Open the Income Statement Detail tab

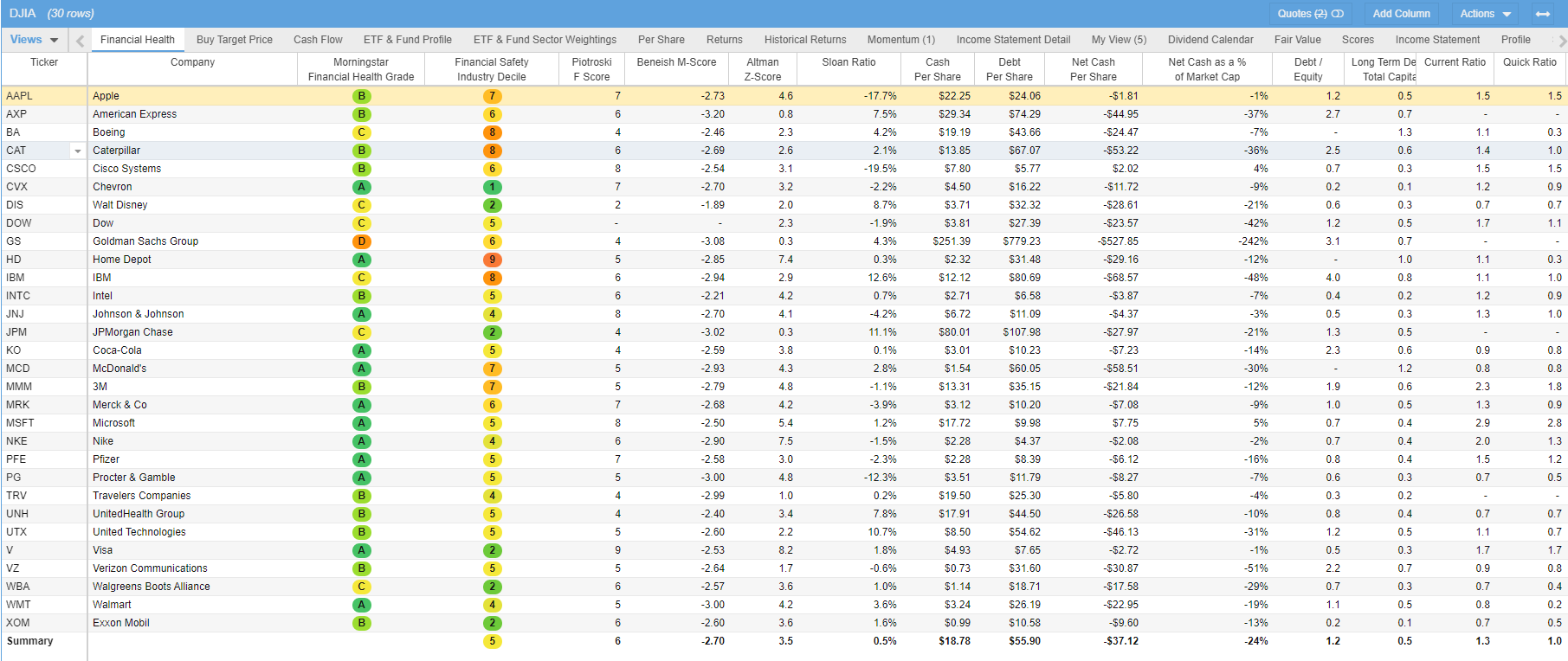click(1013, 40)
